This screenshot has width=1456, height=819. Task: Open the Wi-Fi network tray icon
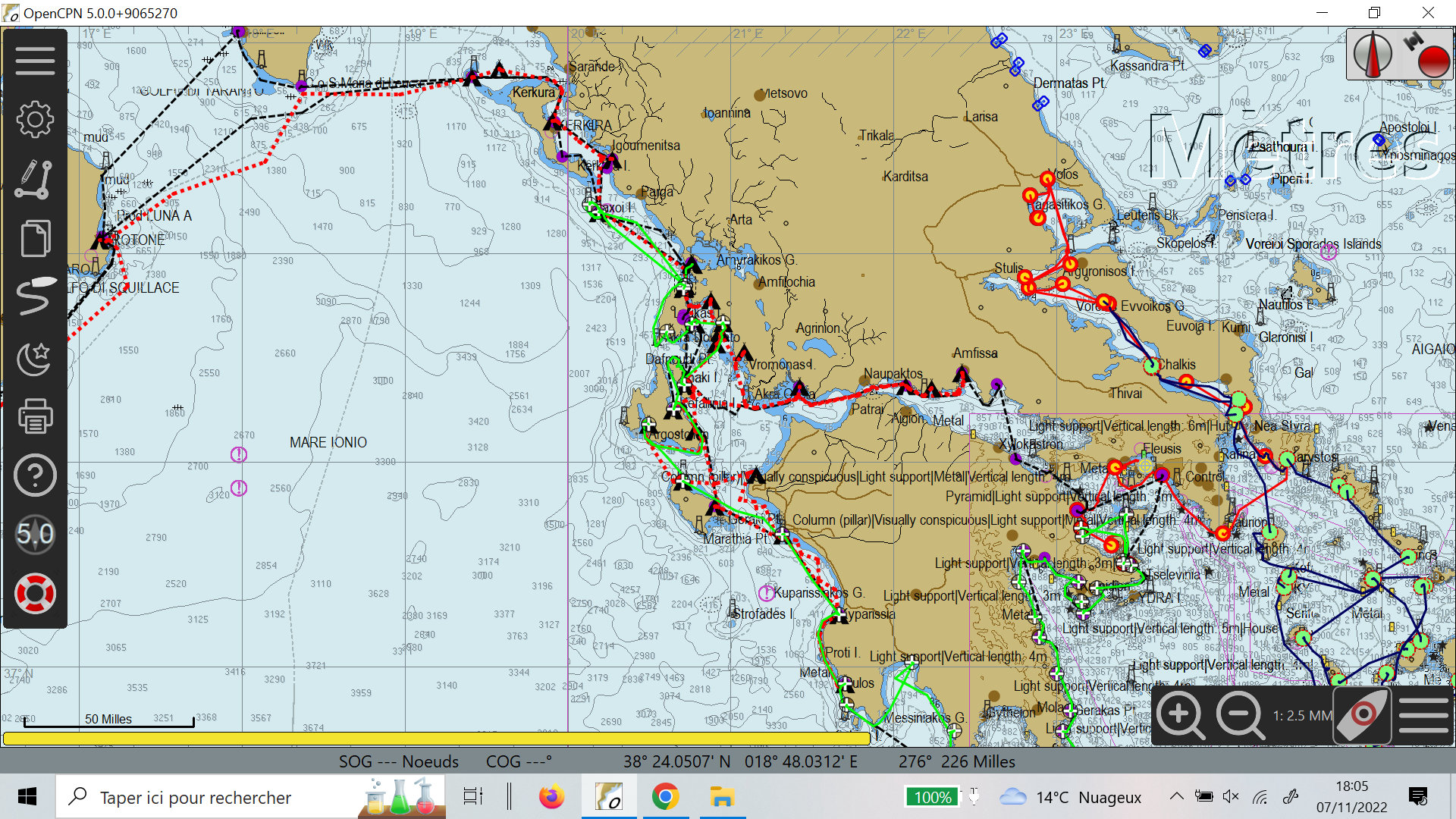click(x=1260, y=796)
